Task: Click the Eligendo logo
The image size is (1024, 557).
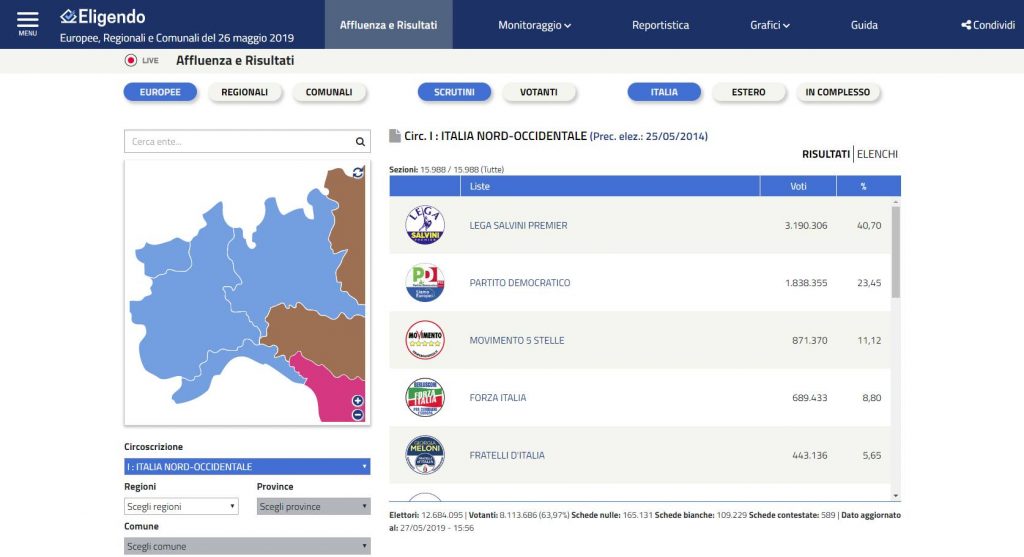Action: point(103,17)
